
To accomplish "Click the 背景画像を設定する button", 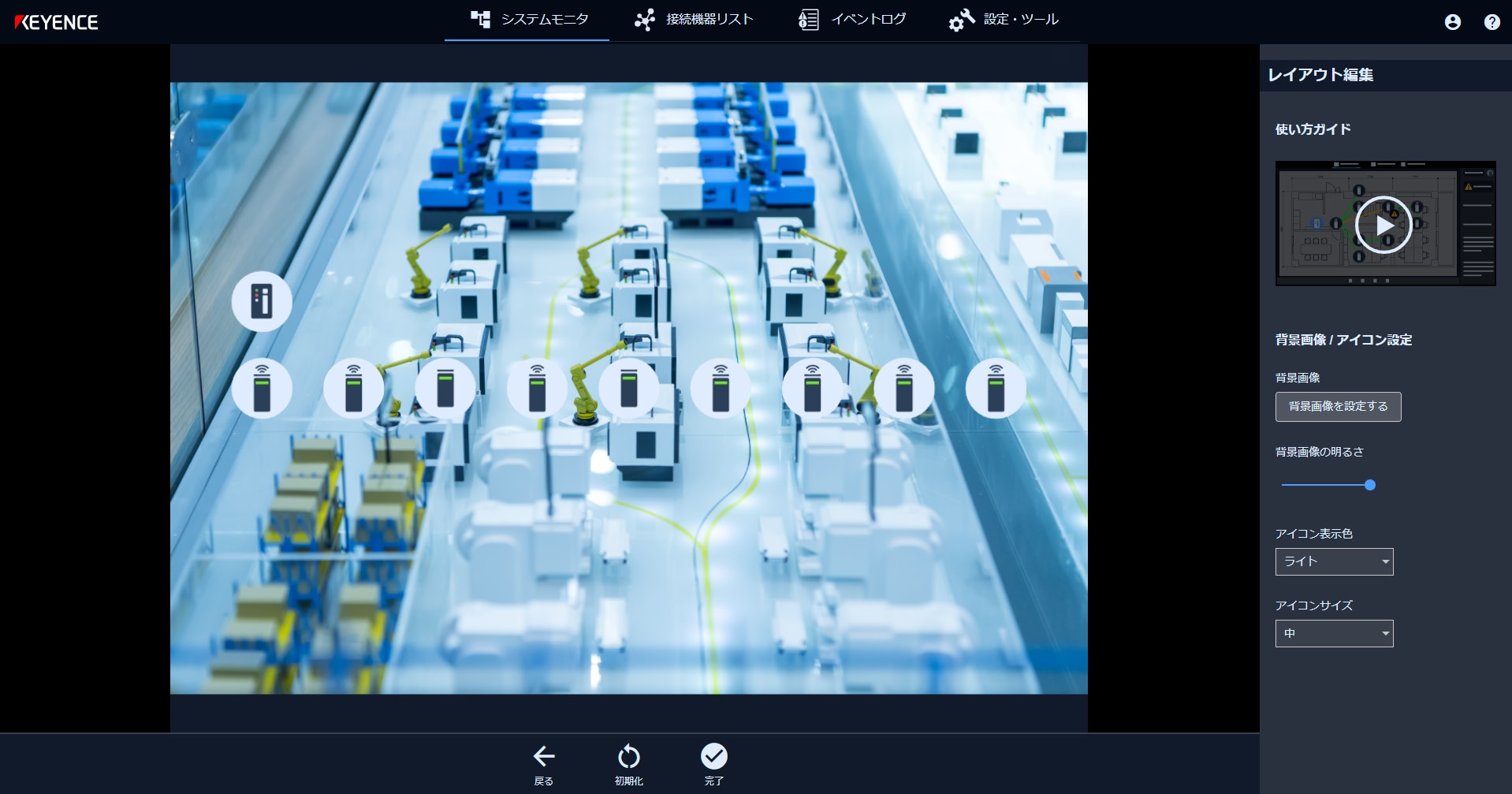I will [x=1338, y=407].
